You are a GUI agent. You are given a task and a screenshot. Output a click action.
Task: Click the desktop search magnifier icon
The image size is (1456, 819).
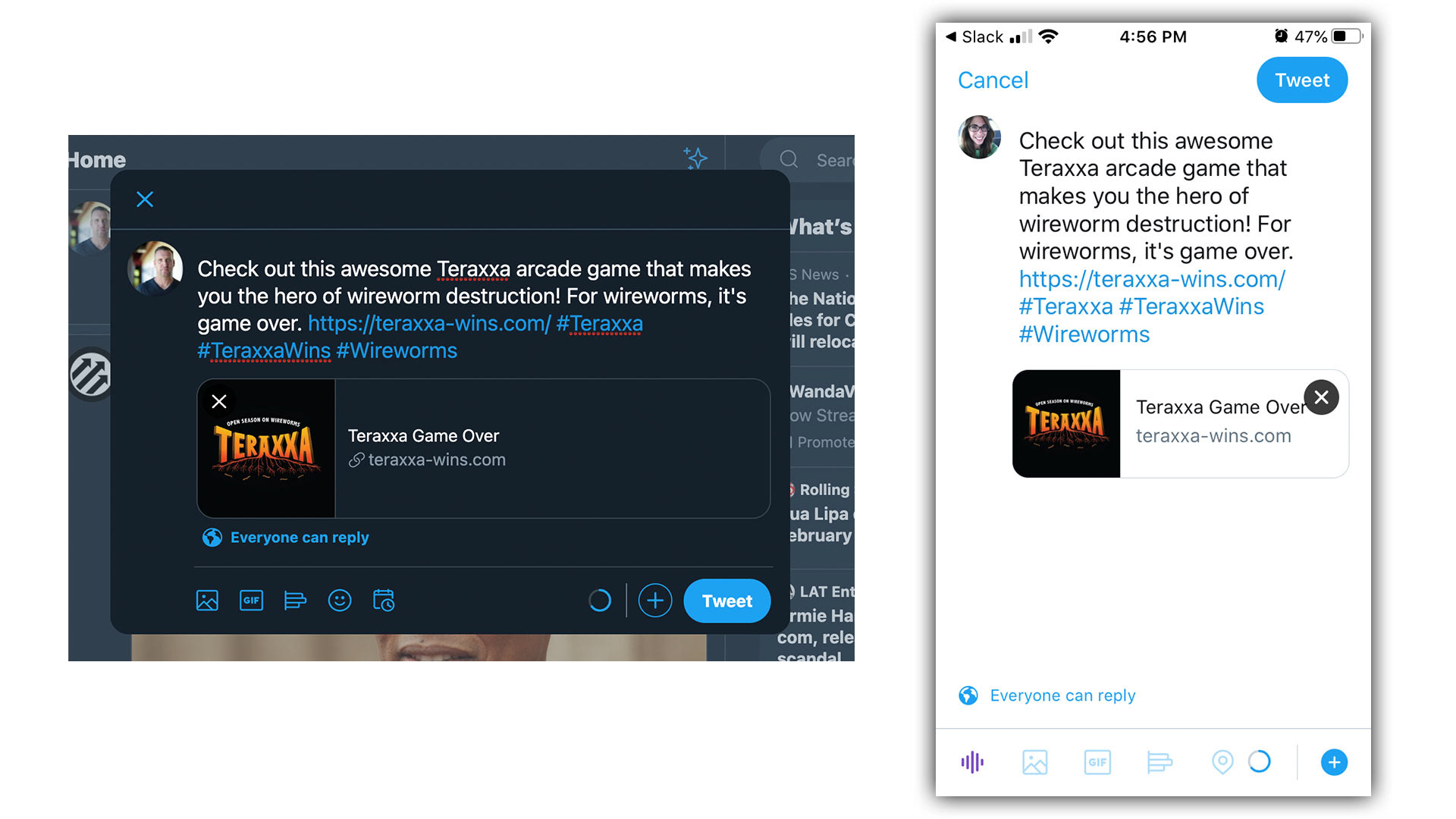tap(789, 159)
